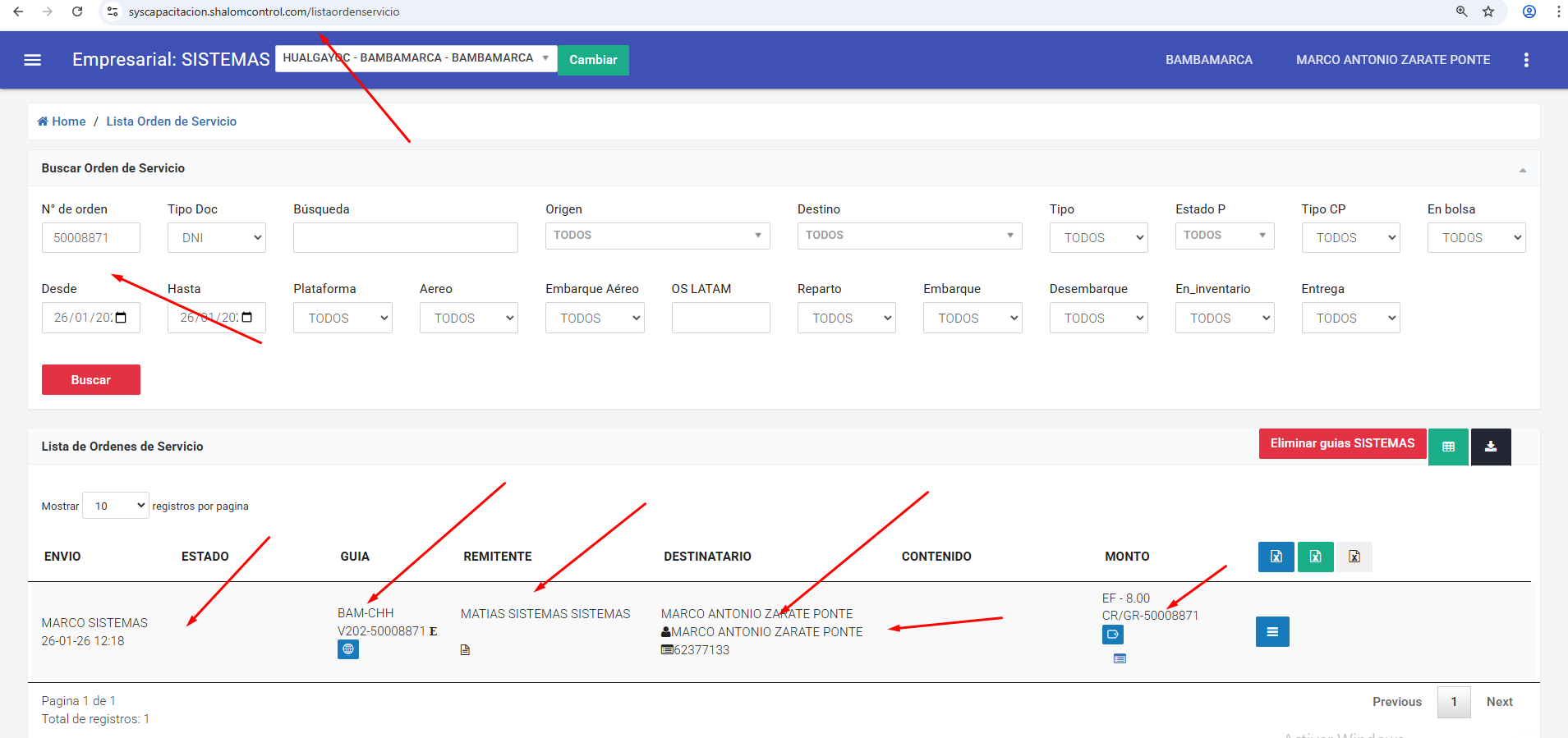
Task: Click the green table grid icon button
Action: tap(1448, 447)
